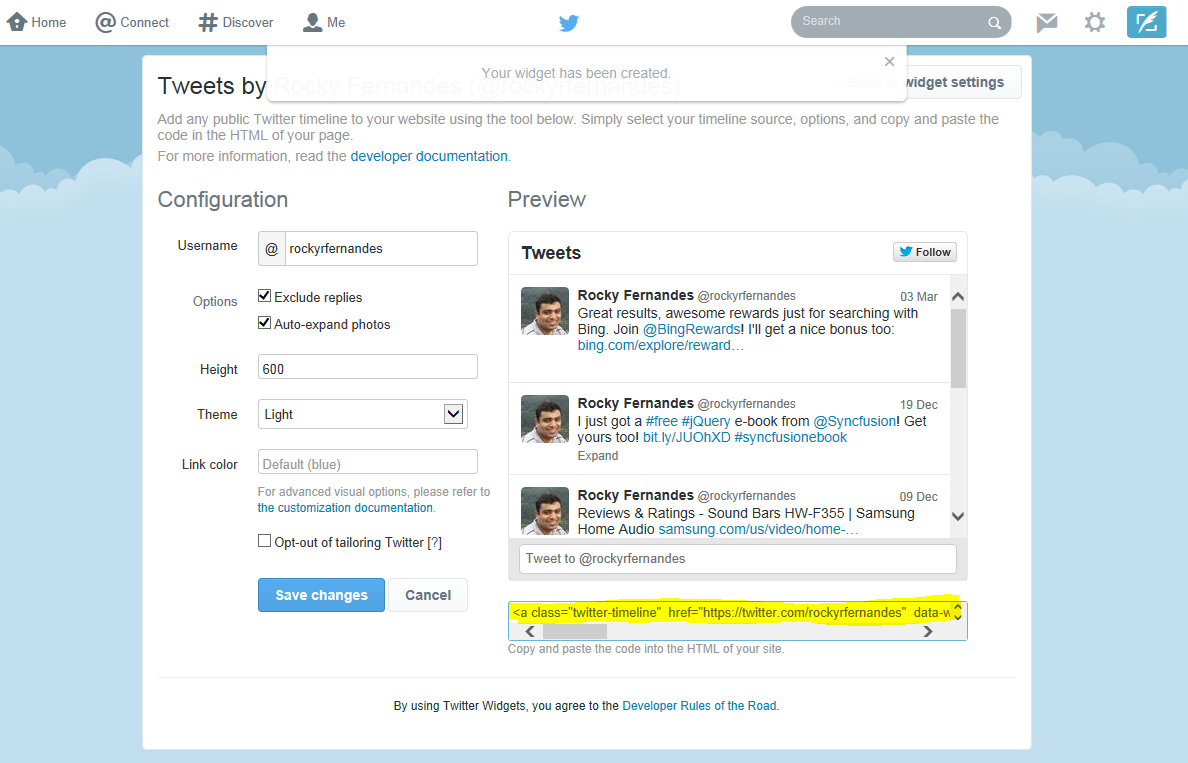This screenshot has width=1188, height=763.
Task: Open the @Syncfusion mention
Action: (855, 421)
